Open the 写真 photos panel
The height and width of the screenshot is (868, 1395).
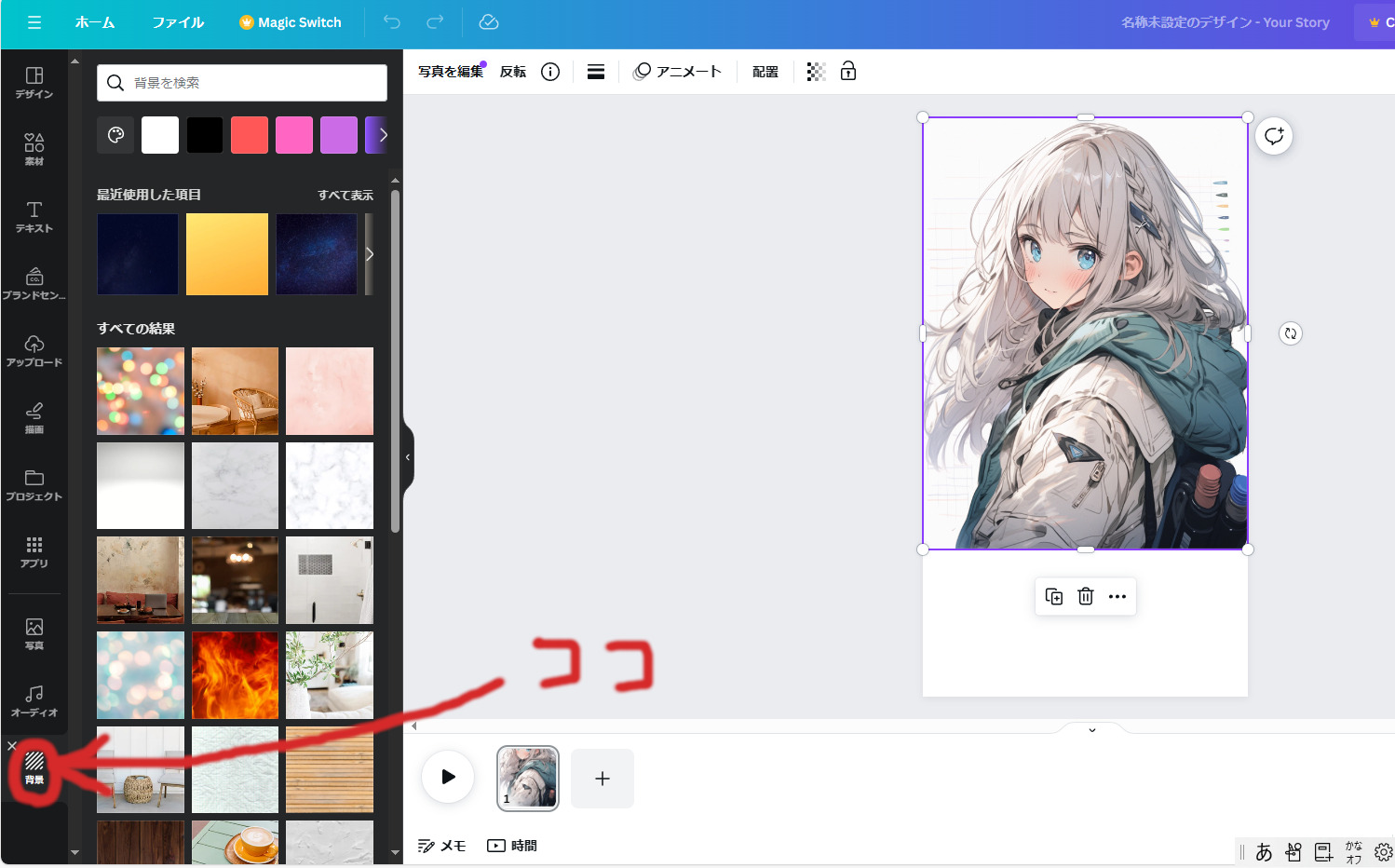click(34, 634)
